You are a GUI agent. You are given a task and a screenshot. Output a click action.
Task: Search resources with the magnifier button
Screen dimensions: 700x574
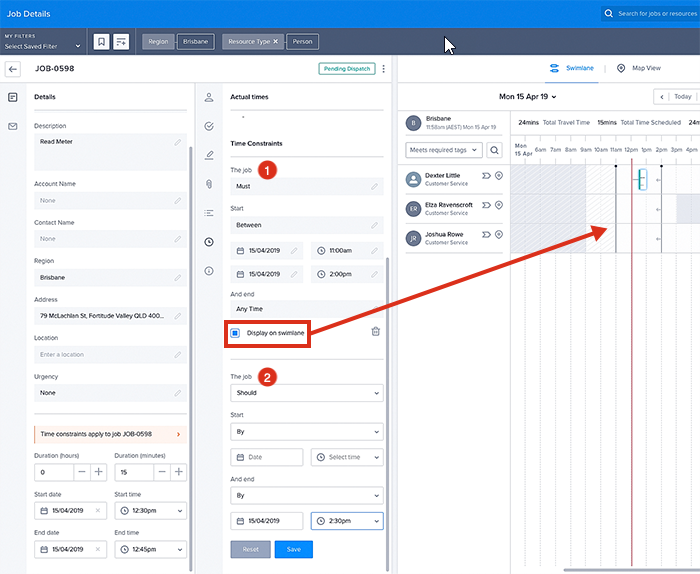[x=494, y=150]
